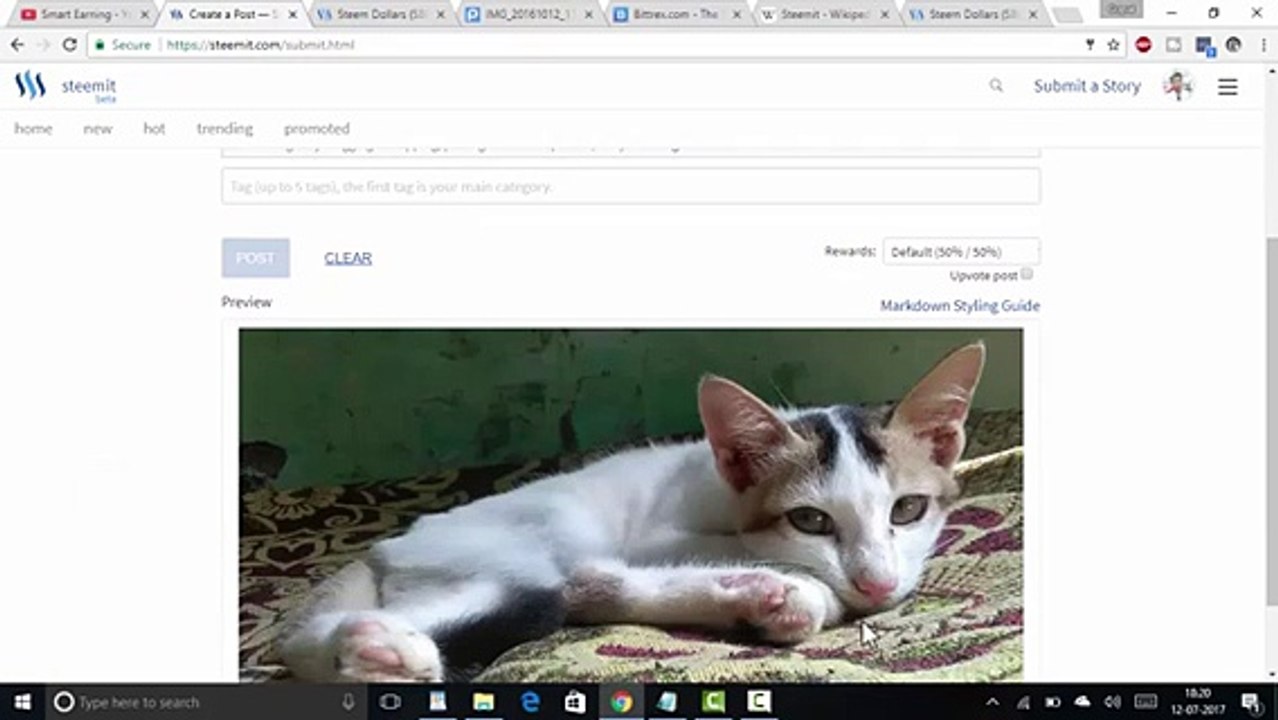1278x720 pixels.
Task: Click the tags input field
Action: click(x=631, y=187)
